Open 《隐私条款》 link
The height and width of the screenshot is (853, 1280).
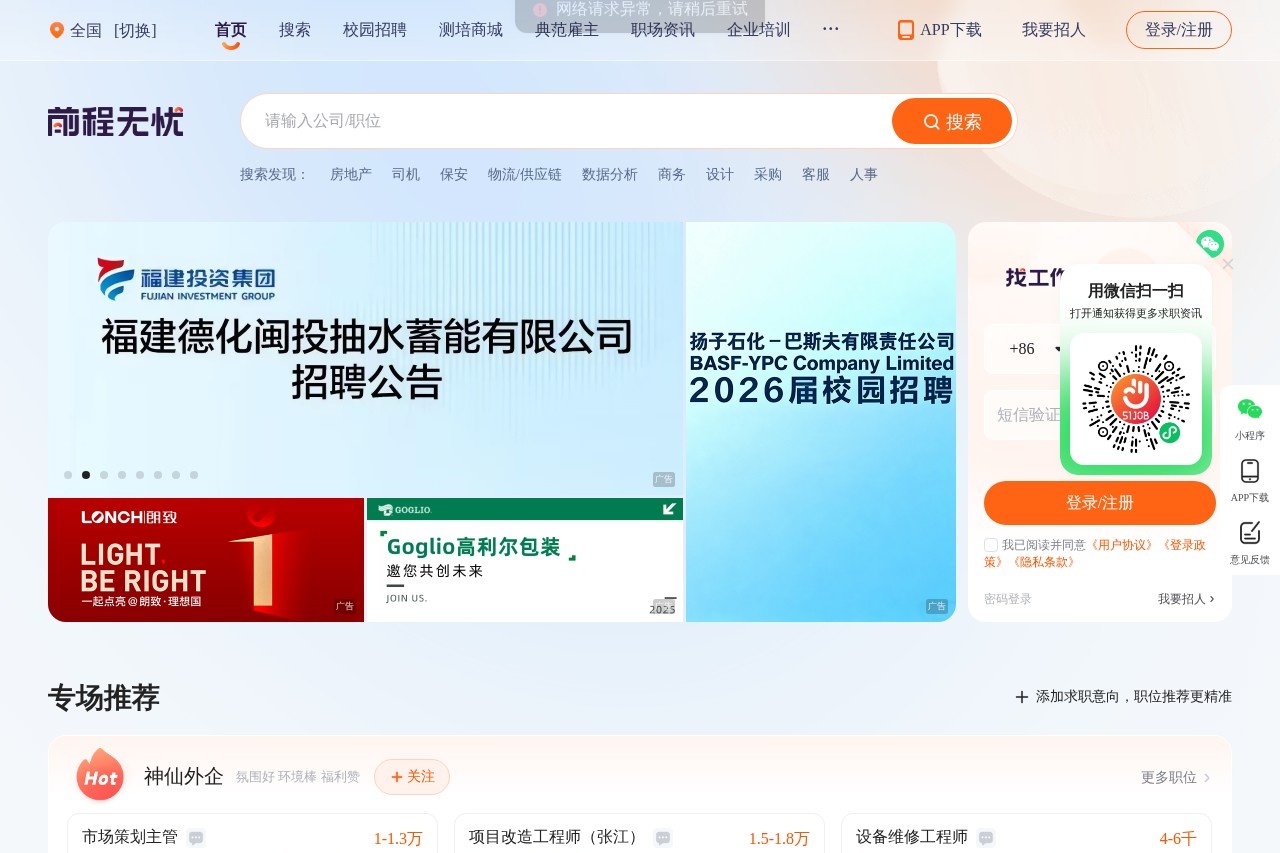1043,562
